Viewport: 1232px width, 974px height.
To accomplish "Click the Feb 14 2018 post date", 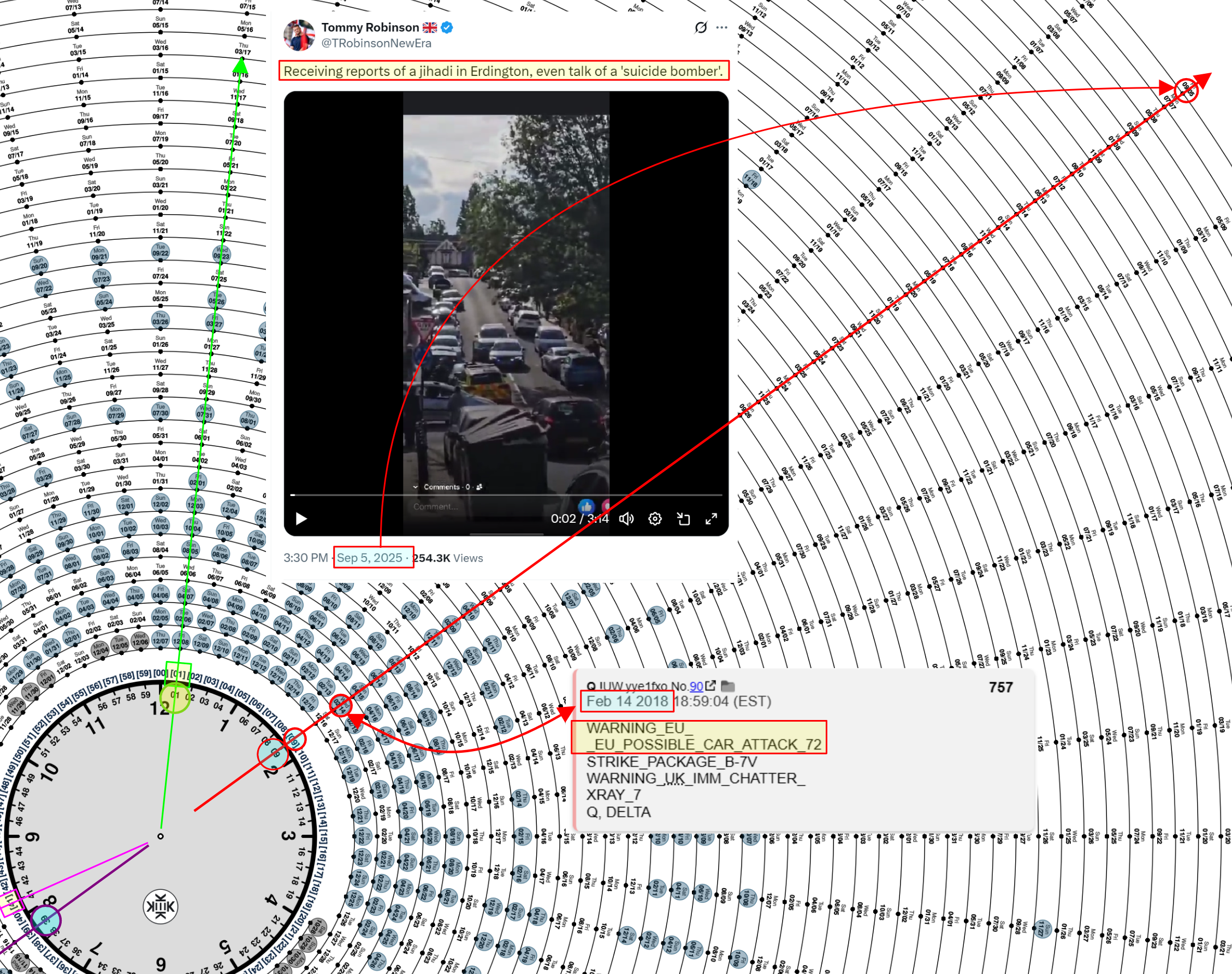I will coord(627,701).
